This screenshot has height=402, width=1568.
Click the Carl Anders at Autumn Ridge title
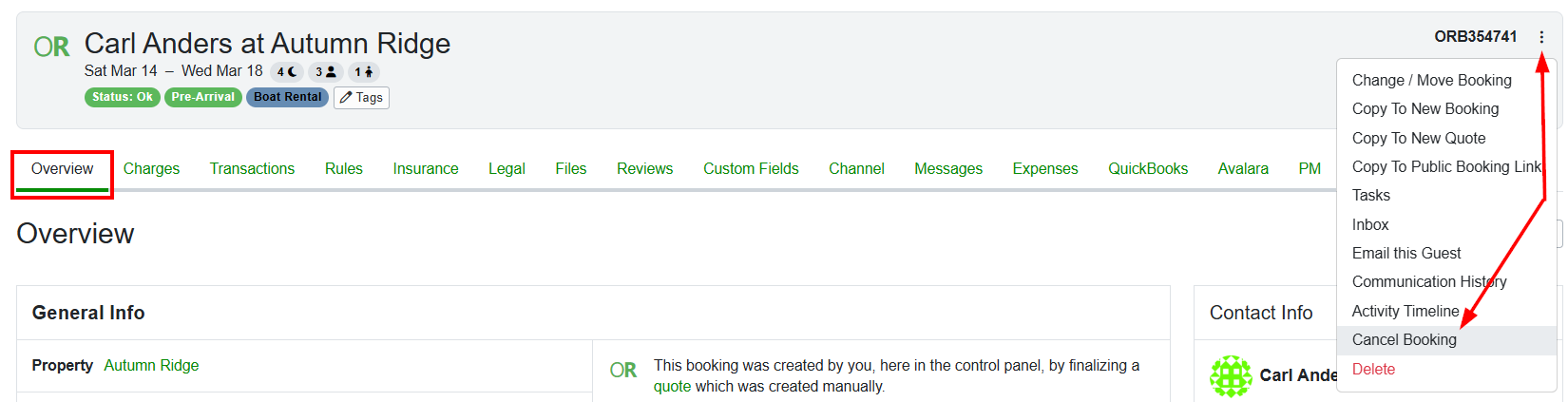tap(267, 44)
